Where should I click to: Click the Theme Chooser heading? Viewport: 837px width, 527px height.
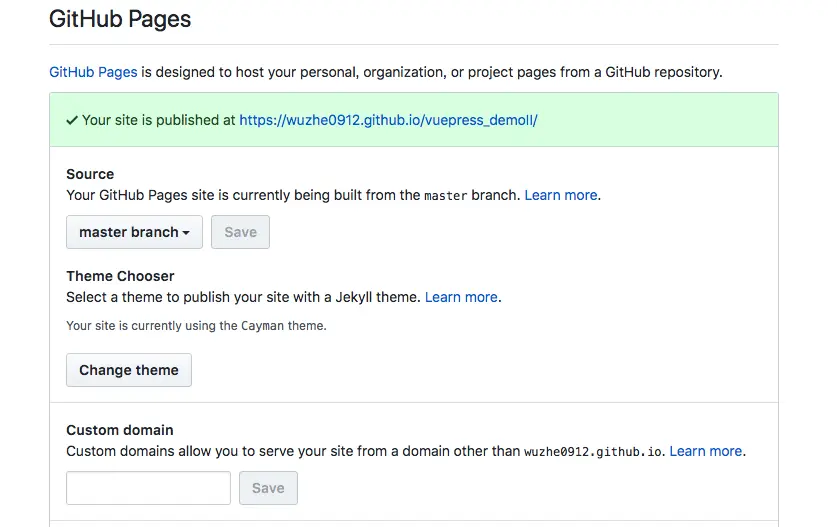[120, 276]
